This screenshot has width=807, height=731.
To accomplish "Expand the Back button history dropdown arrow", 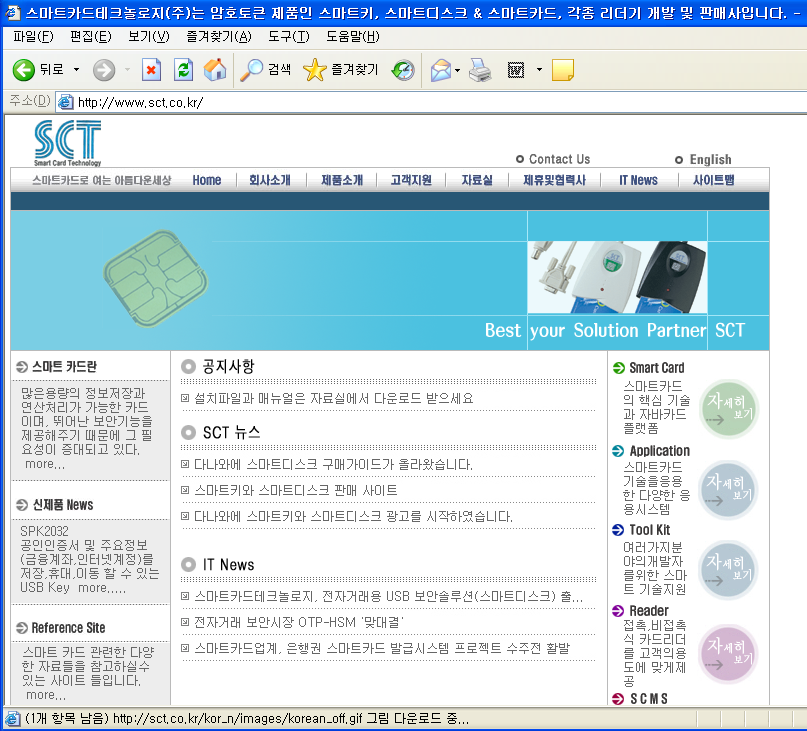I will click(x=76, y=69).
